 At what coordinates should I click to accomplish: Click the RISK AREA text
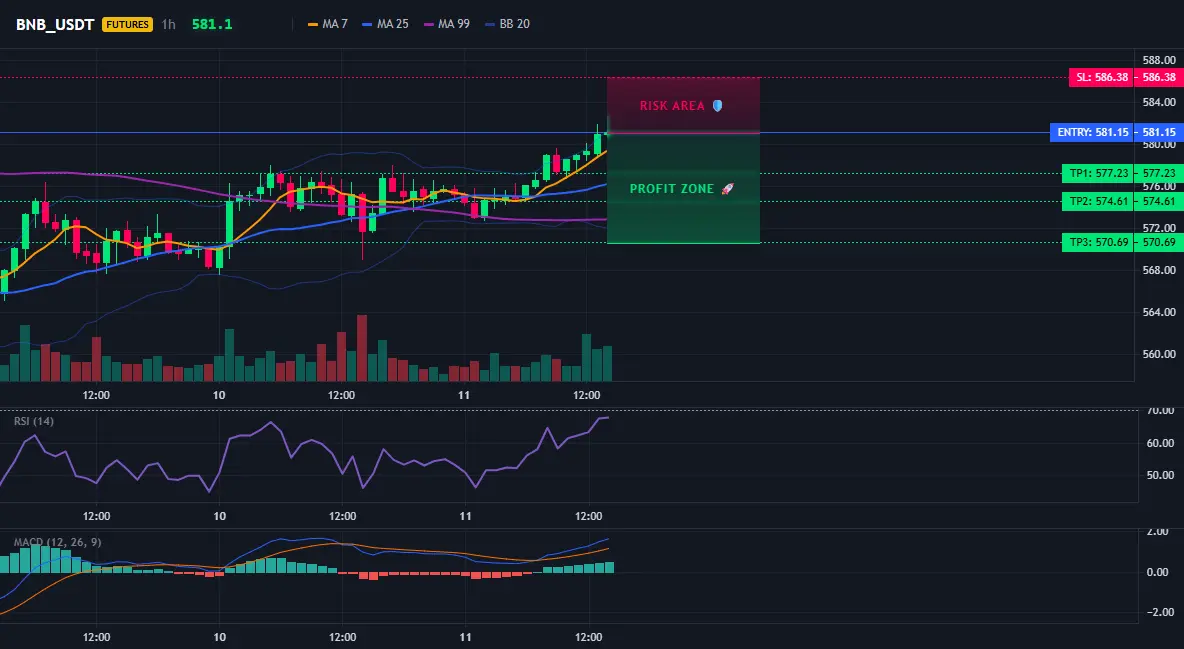[x=672, y=106]
